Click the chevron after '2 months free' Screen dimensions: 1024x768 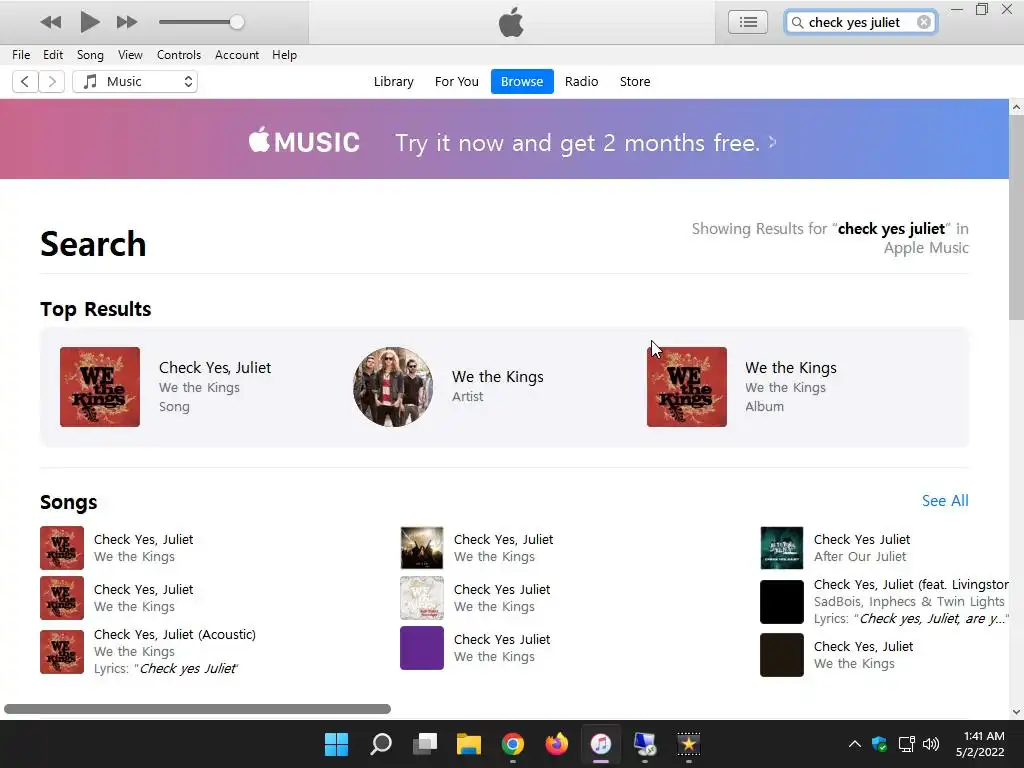(x=773, y=142)
